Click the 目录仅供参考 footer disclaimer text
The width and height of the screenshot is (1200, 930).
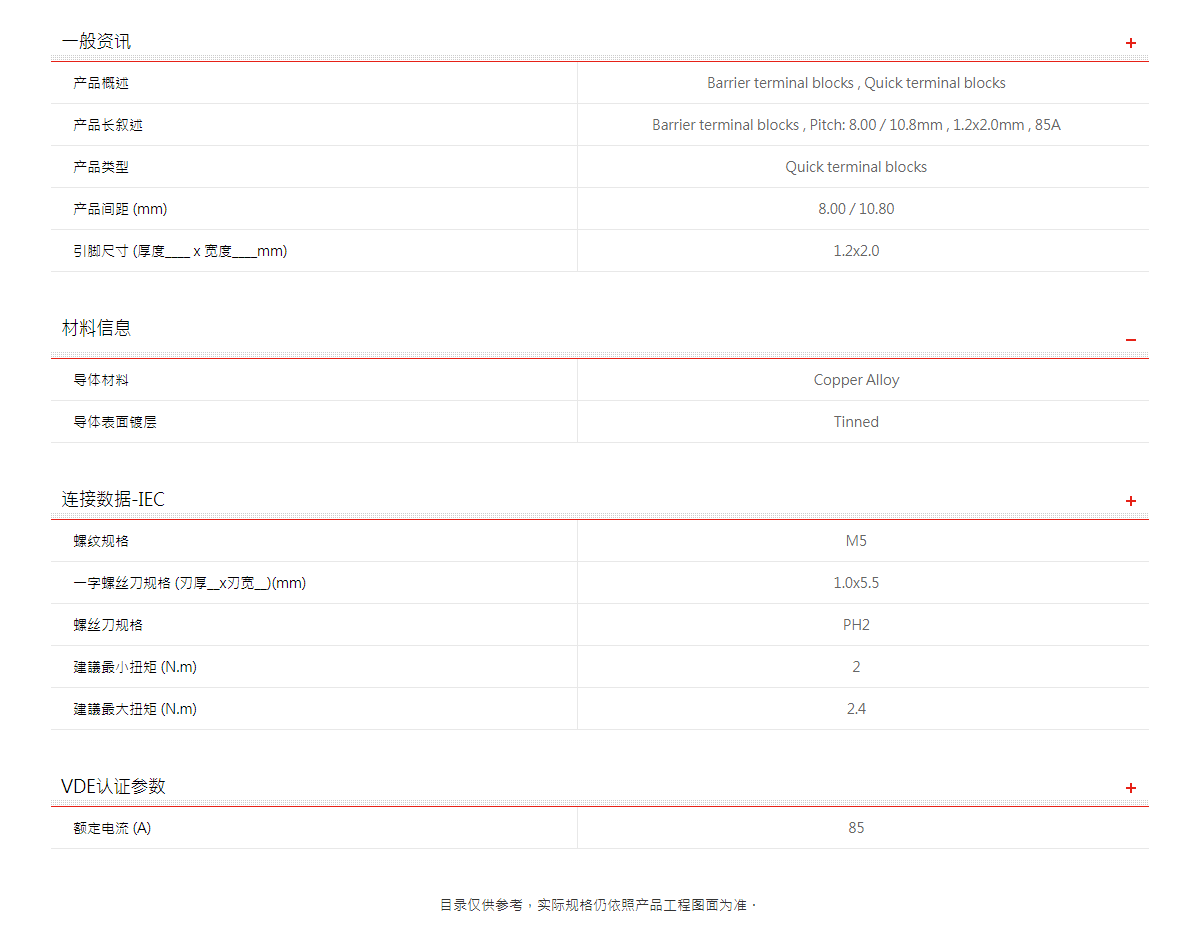click(x=599, y=905)
